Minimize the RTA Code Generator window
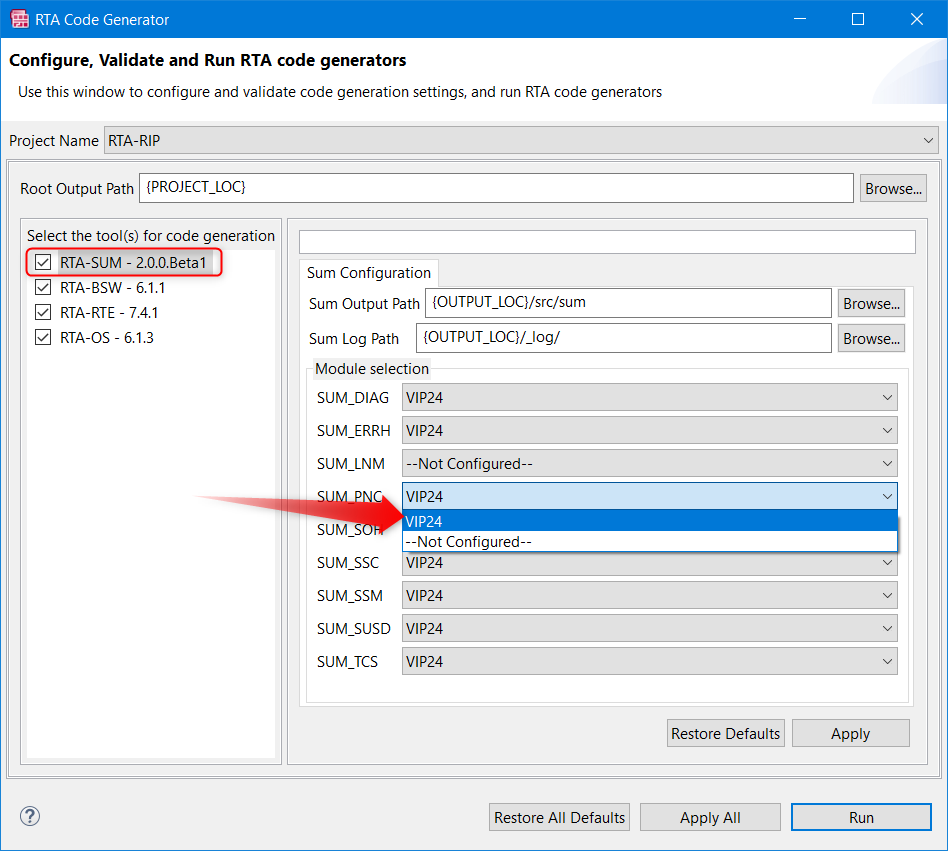Screen dimensions: 948x851 click(800, 19)
